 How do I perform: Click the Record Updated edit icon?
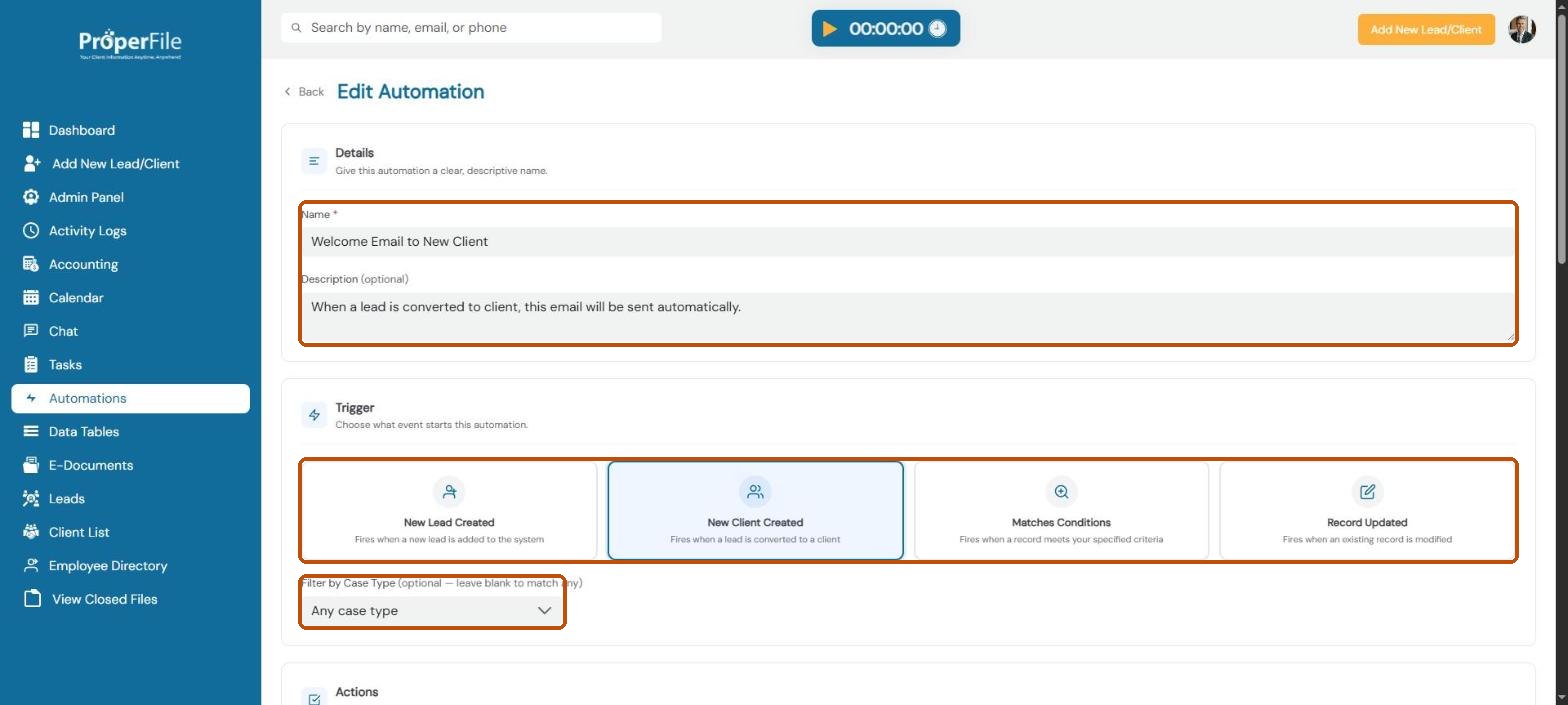click(1367, 491)
